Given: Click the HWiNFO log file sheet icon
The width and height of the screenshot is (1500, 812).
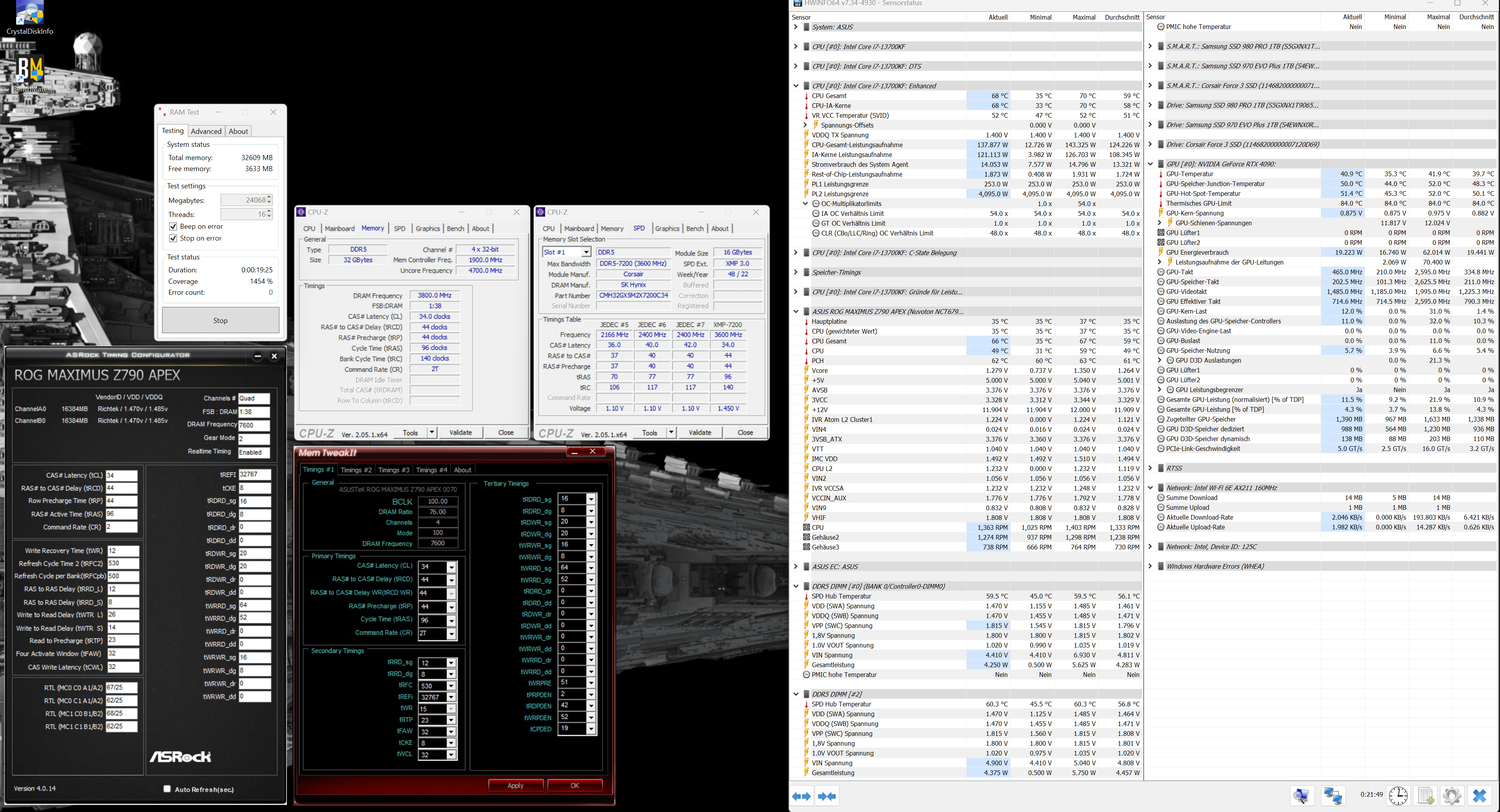Looking at the screenshot, I should point(1425,796).
